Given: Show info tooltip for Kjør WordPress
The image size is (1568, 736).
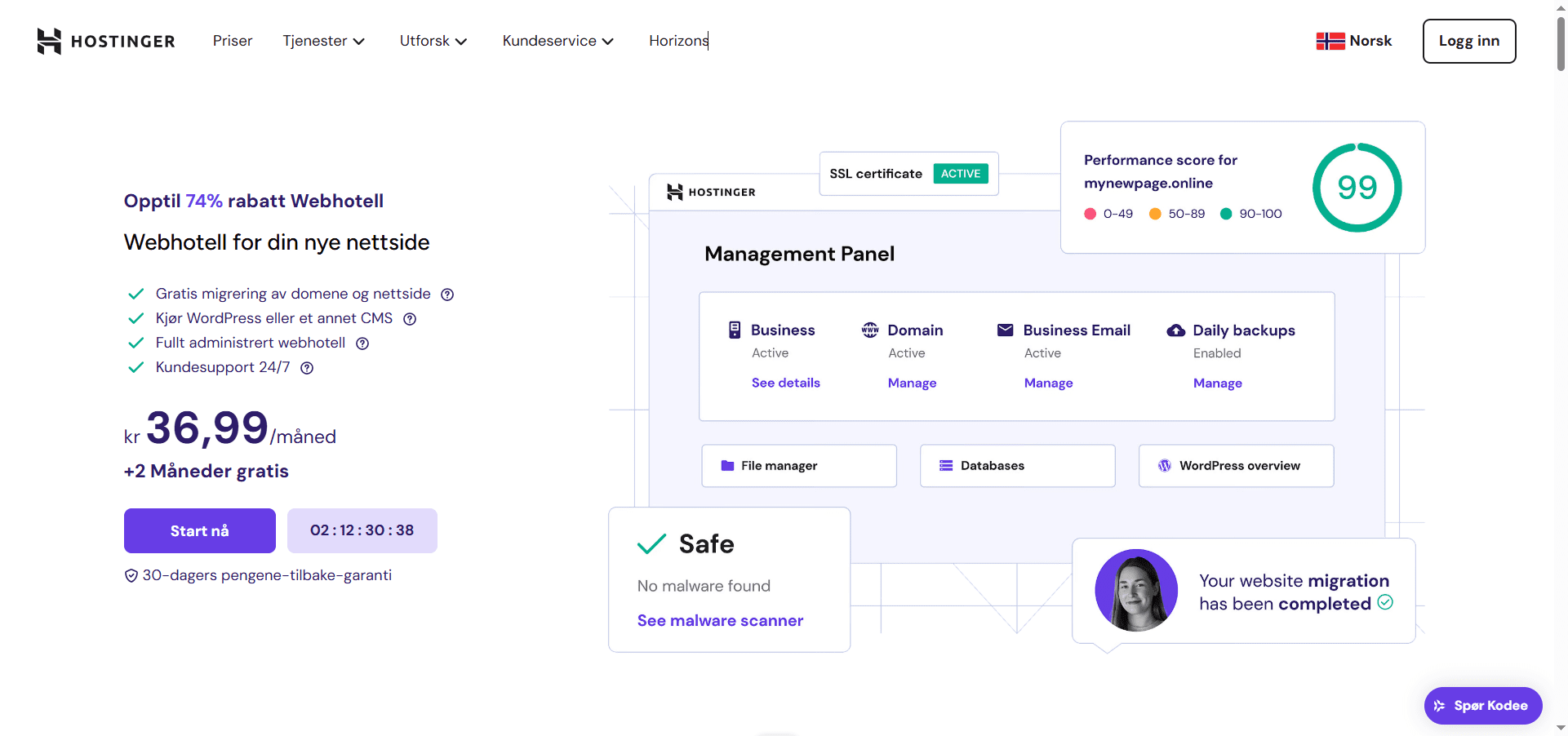Looking at the screenshot, I should coord(410,319).
